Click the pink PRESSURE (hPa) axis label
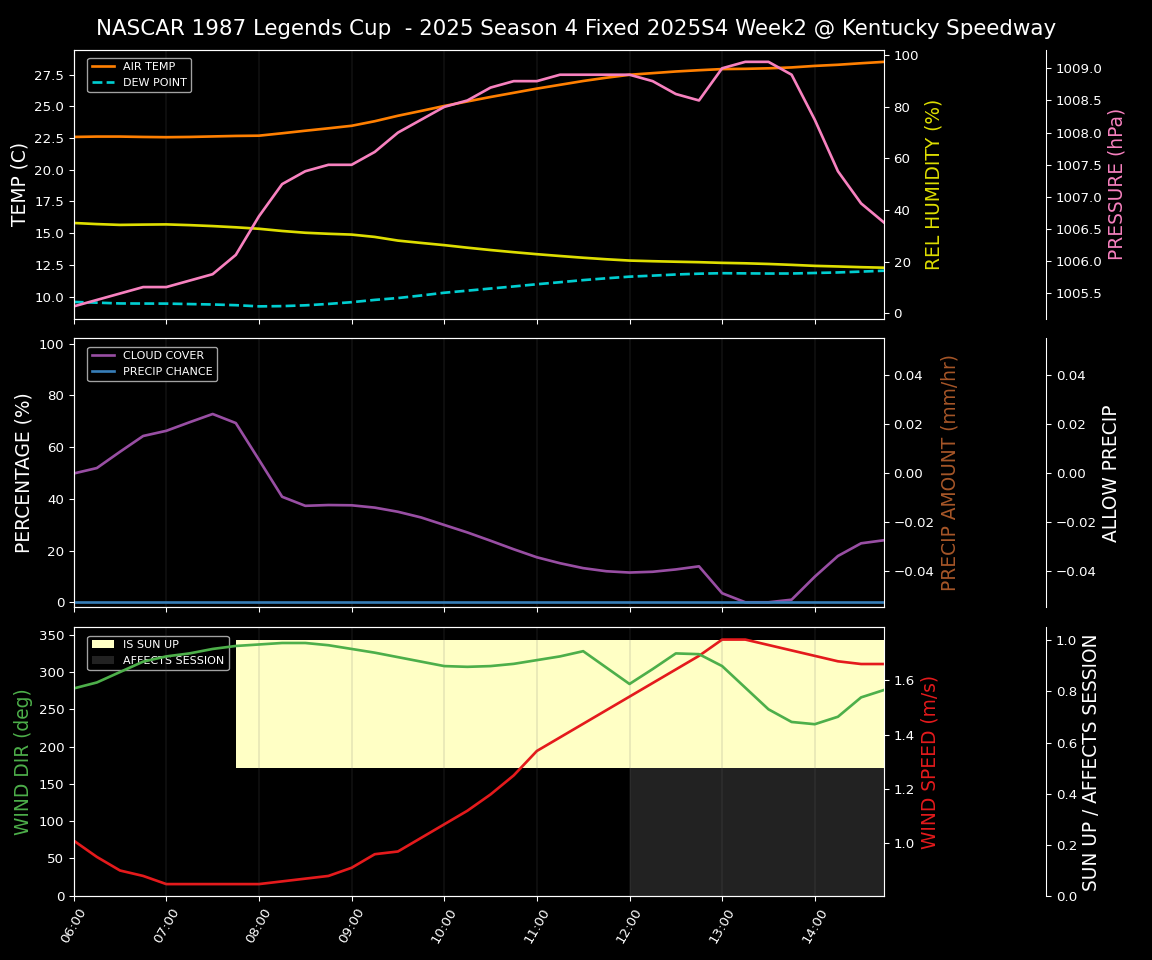Viewport: 1152px width, 960px height. (x=1116, y=184)
